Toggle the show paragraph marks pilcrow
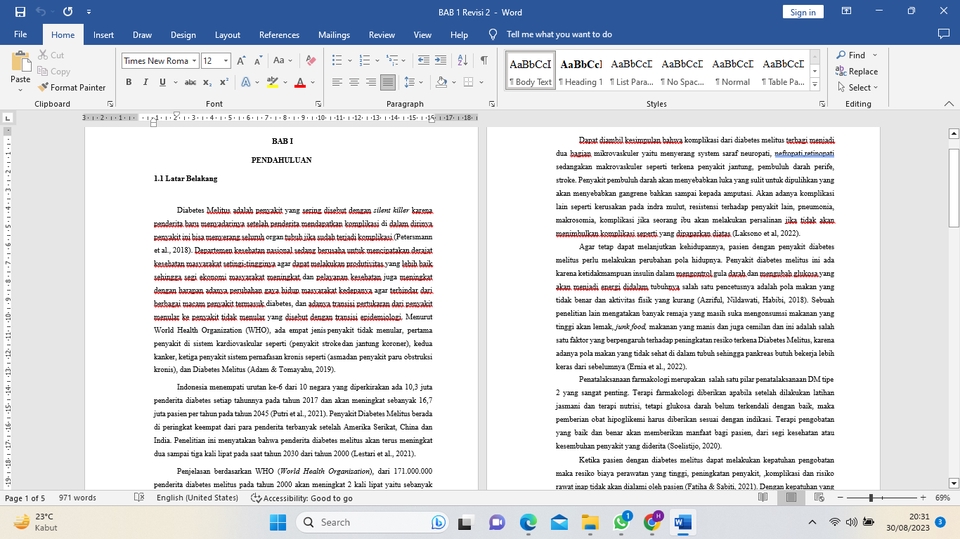This screenshot has width=960, height=539. pyautogui.click(x=484, y=60)
